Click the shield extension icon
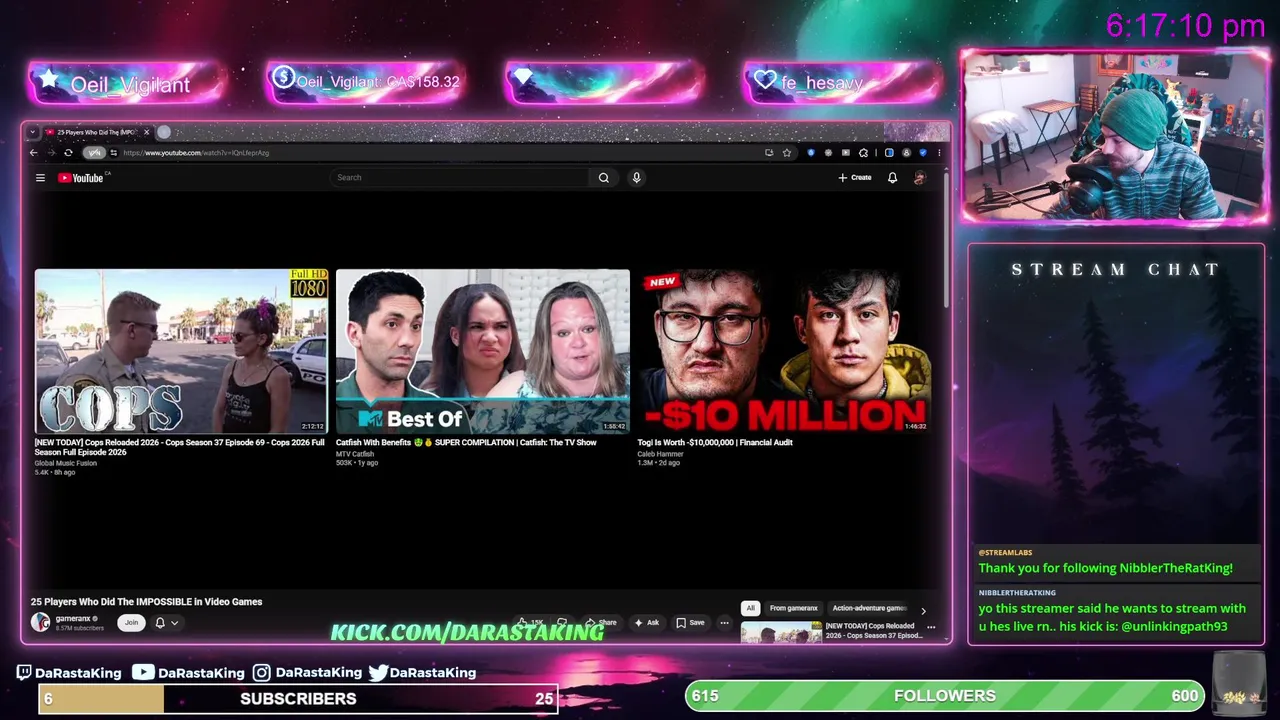 [811, 153]
